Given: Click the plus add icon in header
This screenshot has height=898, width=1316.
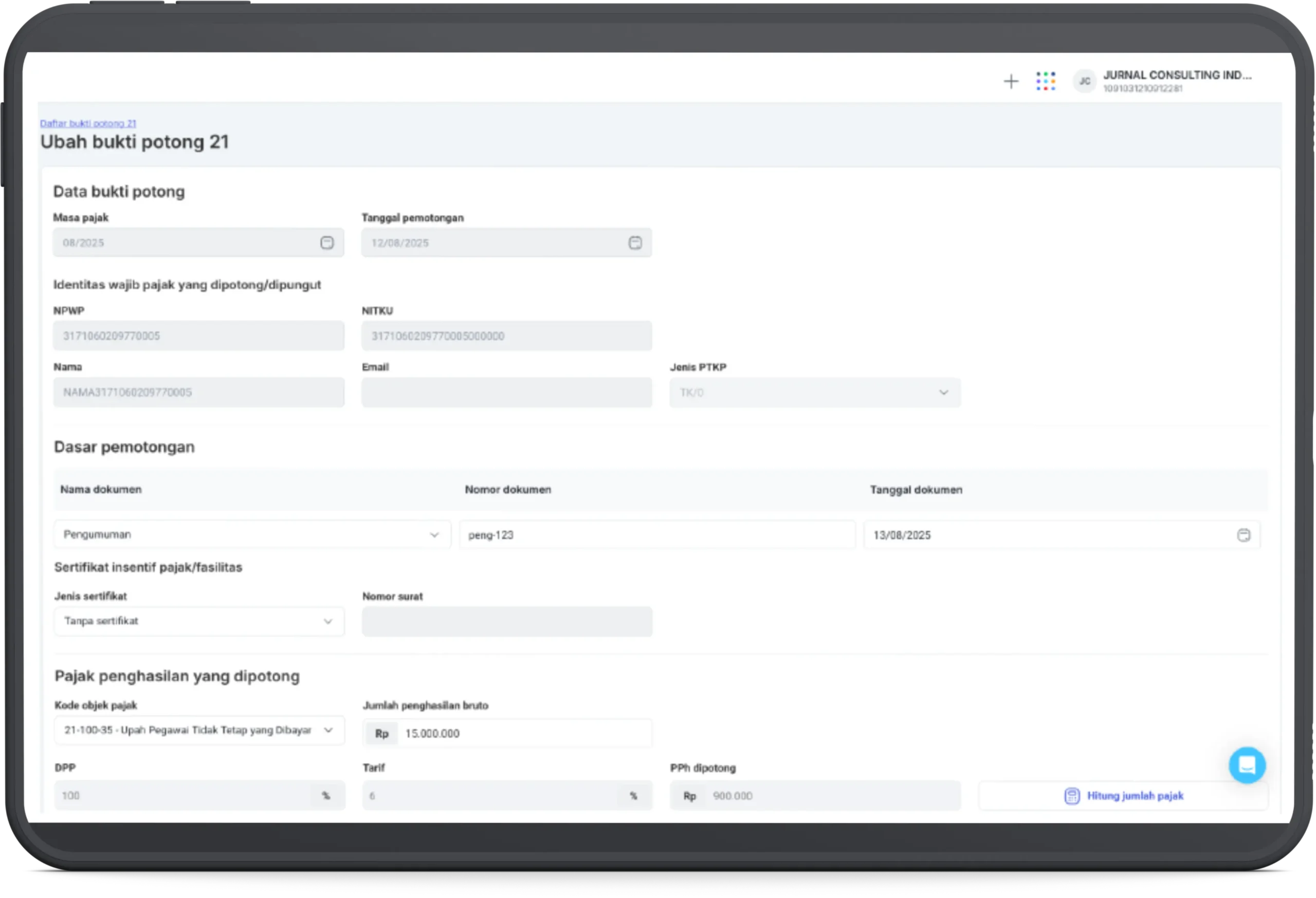Looking at the screenshot, I should click(1011, 82).
